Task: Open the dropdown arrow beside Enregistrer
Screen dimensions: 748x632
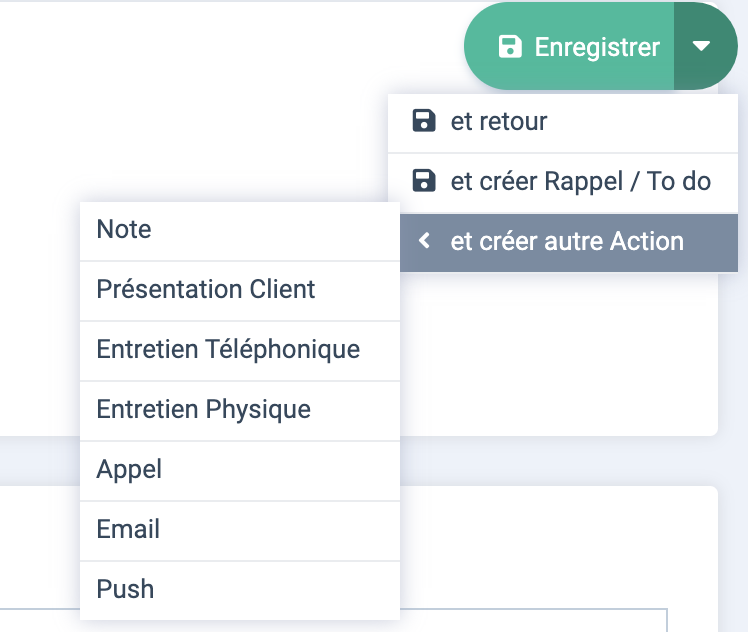Action: tap(701, 46)
